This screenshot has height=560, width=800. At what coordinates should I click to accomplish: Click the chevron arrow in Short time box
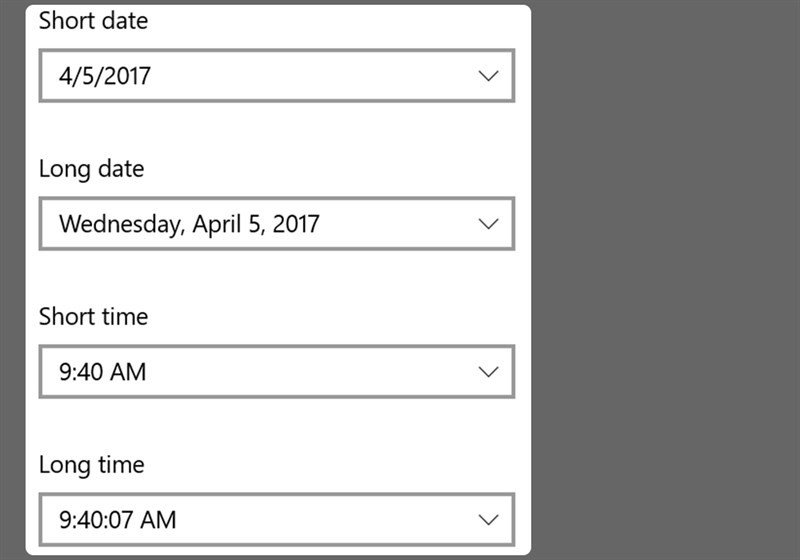488,372
